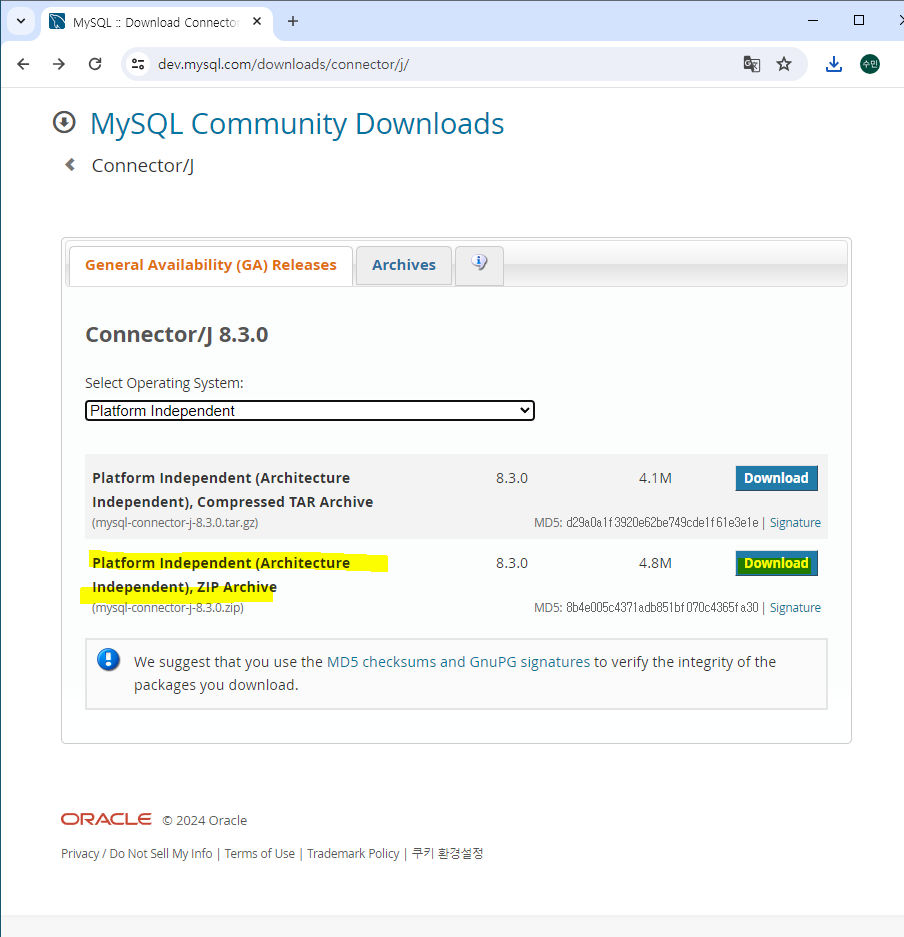The height and width of the screenshot is (937, 904).
Task: Open Google Translate icon in address bar
Action: pos(752,64)
